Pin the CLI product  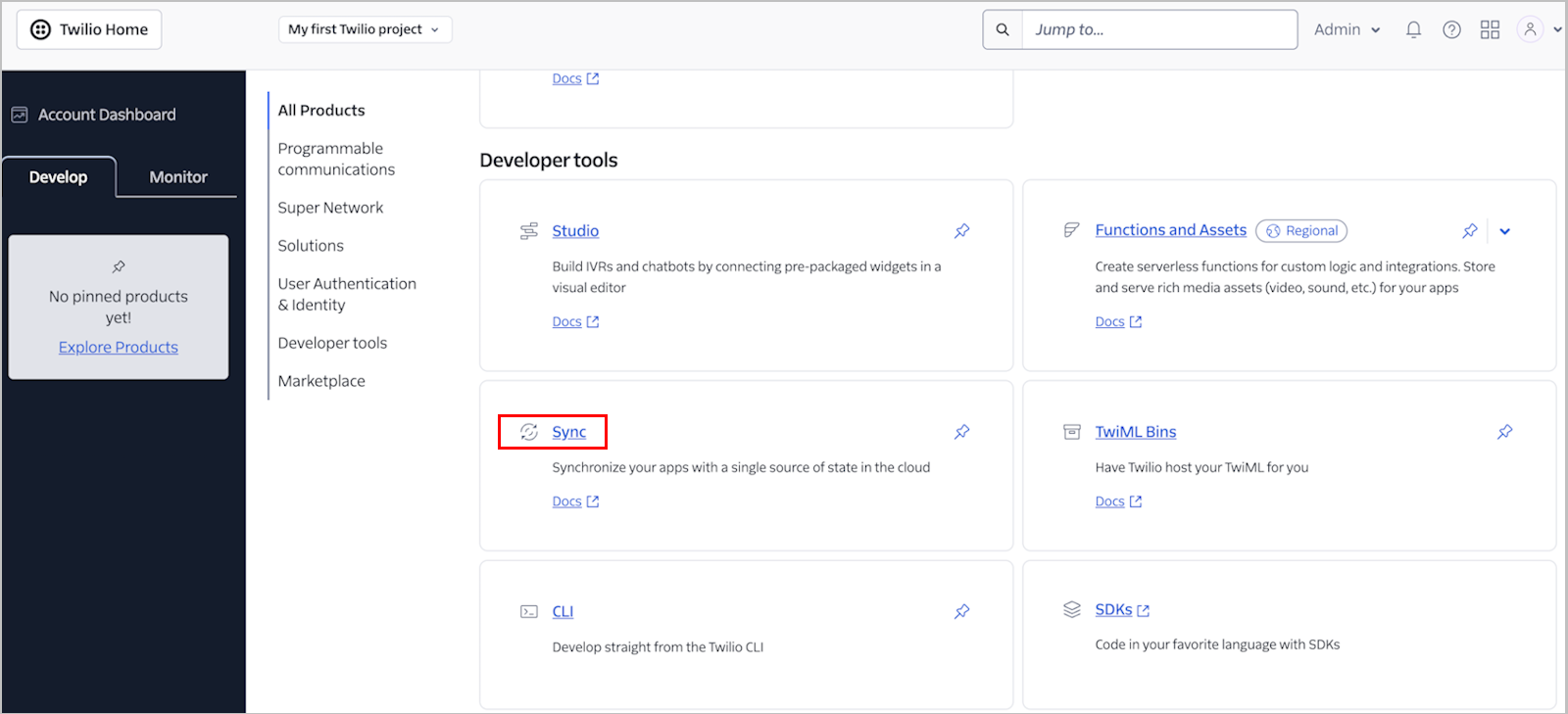pyautogui.click(x=962, y=611)
